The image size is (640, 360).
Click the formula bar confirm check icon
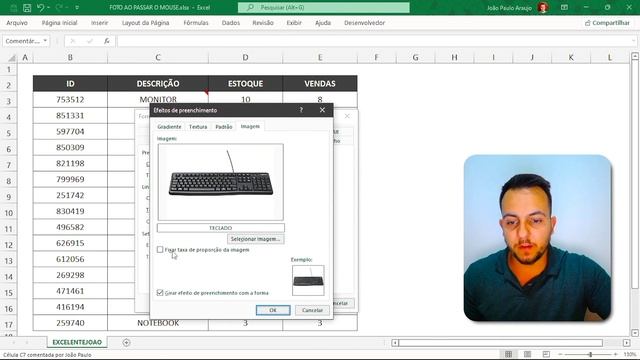pyautogui.click(x=90, y=41)
